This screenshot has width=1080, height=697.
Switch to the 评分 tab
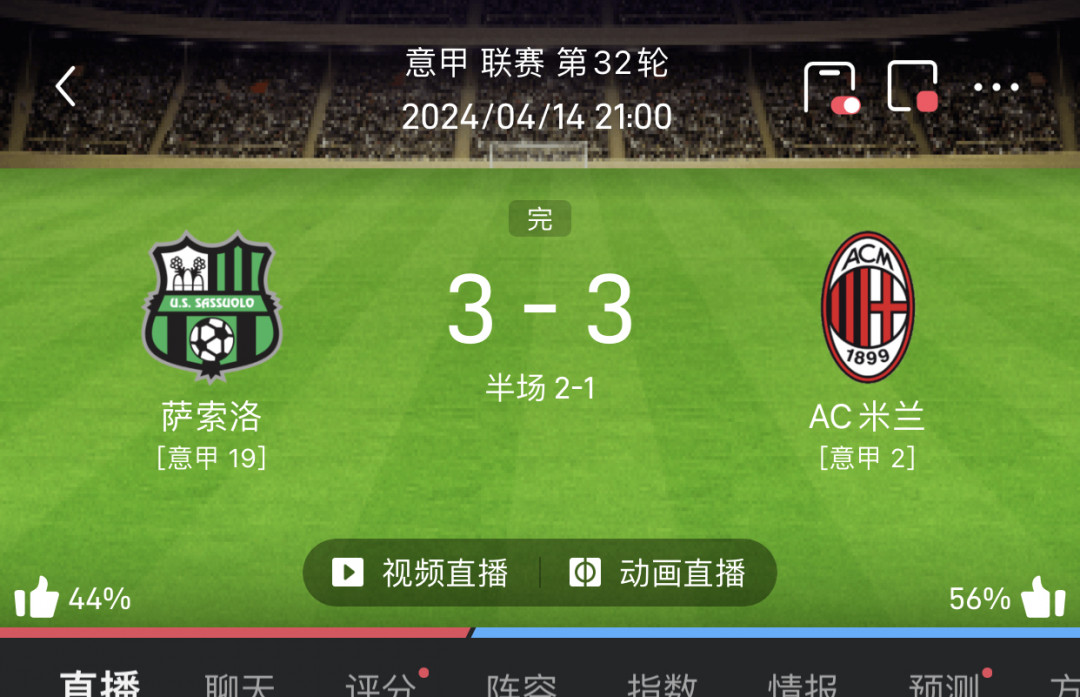tap(381, 685)
